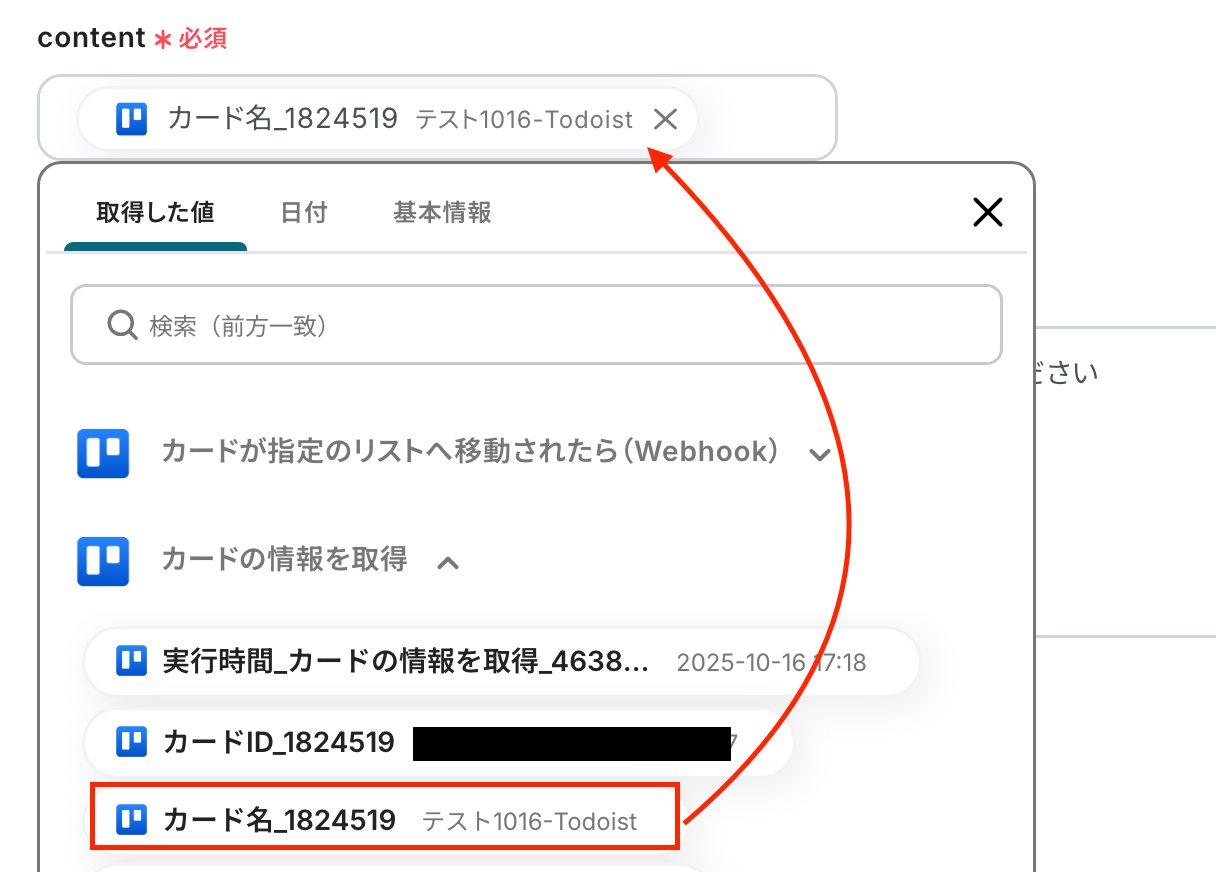
Task: Select the 取得した値 tab
Action: (x=155, y=212)
